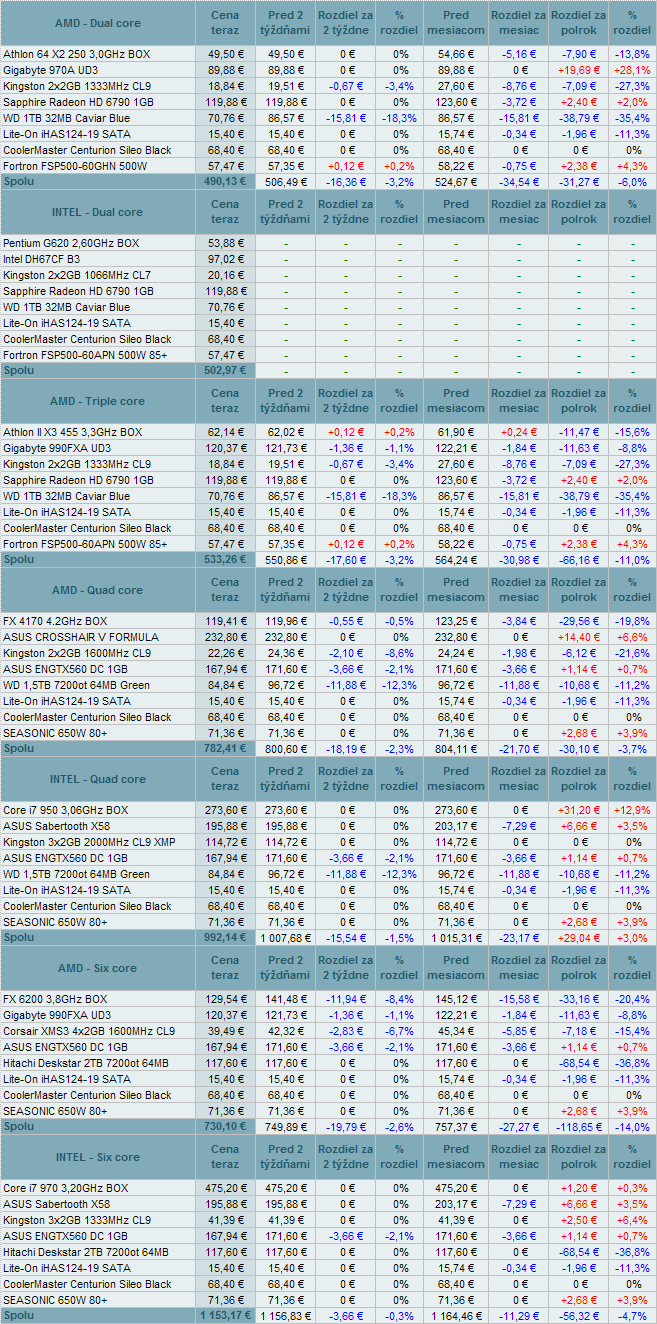The height and width of the screenshot is (1324, 657).
Task: Select the 'Core i7 970 3,20GHz BOX' row name
Action: pyautogui.click(x=66, y=1188)
